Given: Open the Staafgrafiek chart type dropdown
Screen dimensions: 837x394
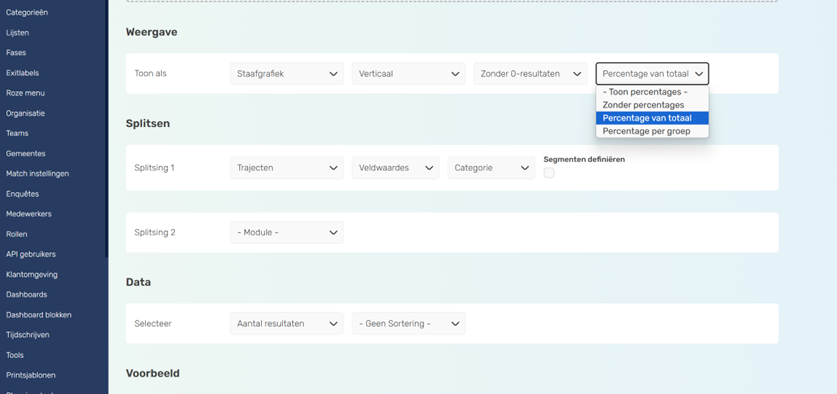Looking at the screenshot, I should pos(287,74).
